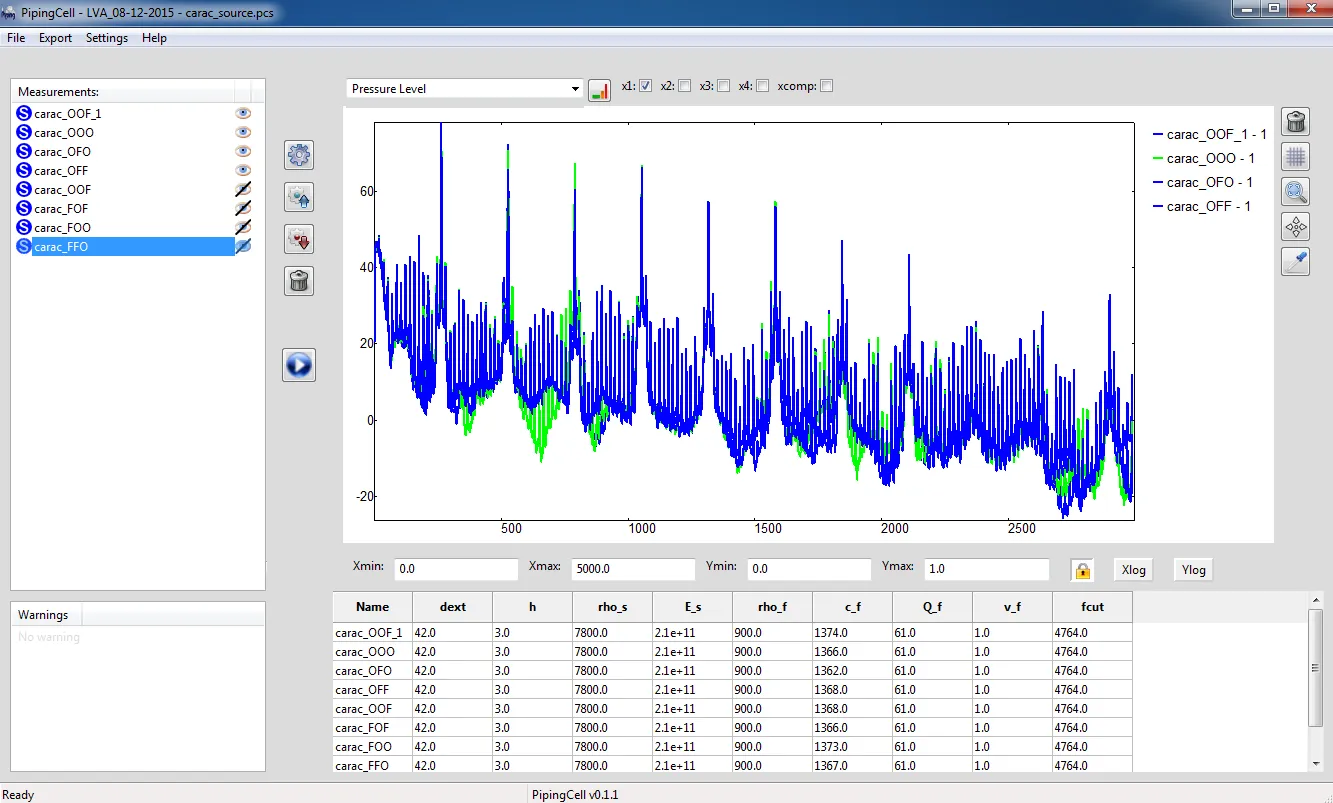Viewport: 1333px width, 803px height.
Task: Enable the xcomp checkbox
Action: pyautogui.click(x=826, y=86)
